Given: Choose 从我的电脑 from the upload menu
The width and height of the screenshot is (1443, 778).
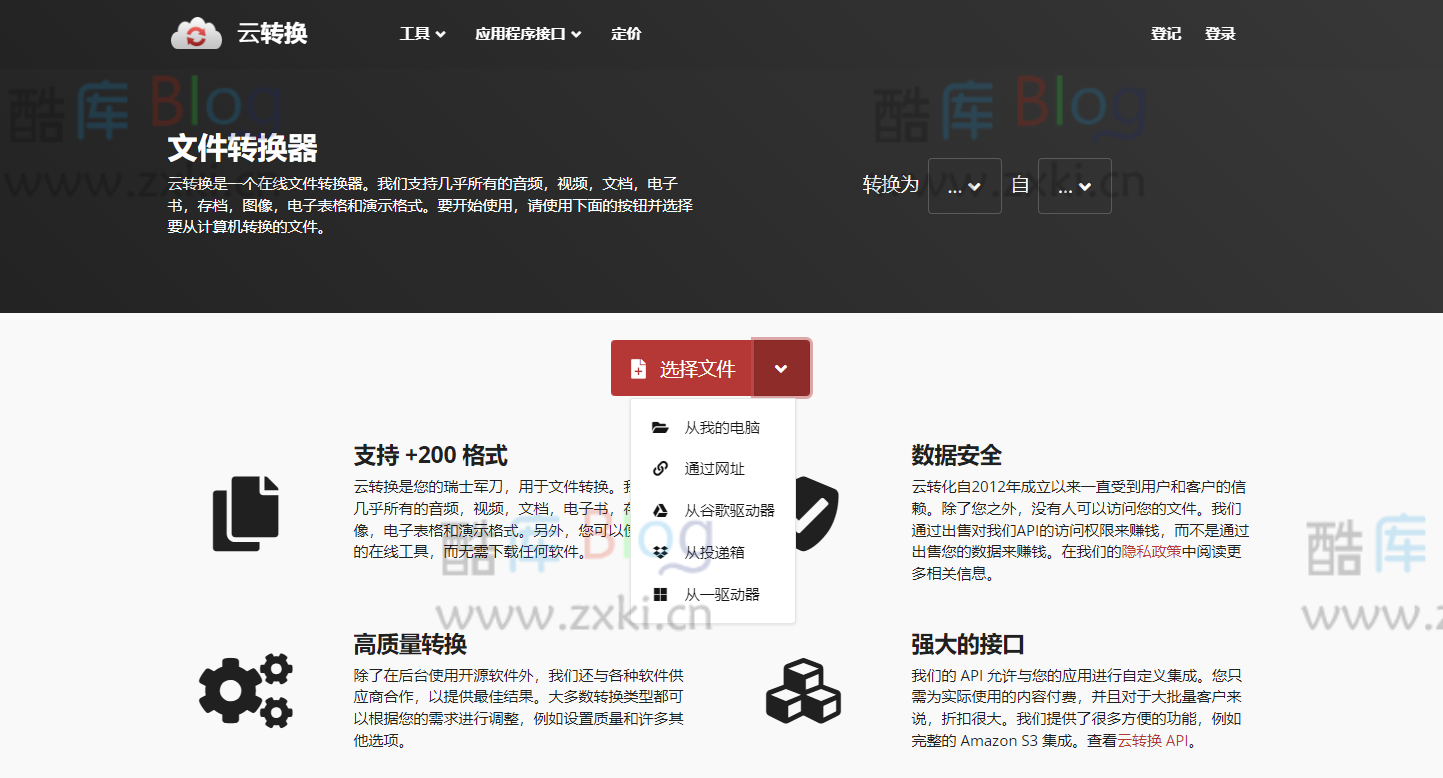Looking at the screenshot, I should point(720,426).
